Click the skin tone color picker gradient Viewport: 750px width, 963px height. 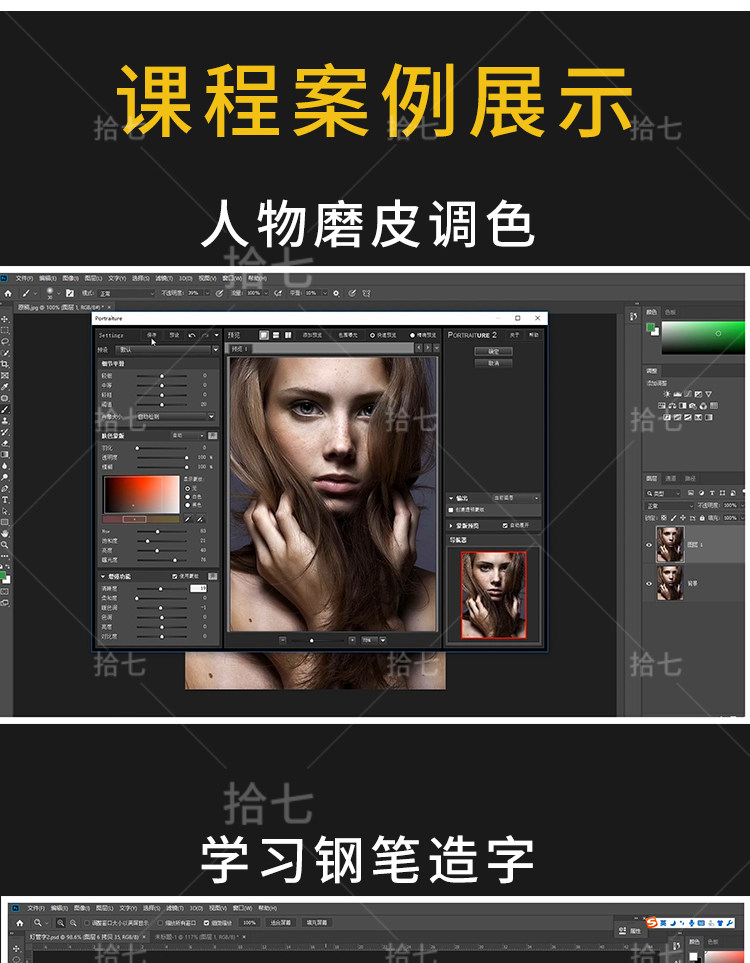(141, 494)
